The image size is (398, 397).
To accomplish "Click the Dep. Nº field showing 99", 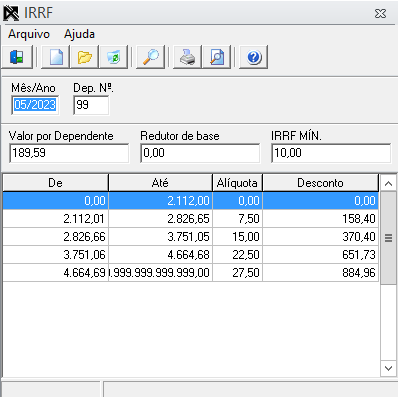I will click(91, 105).
